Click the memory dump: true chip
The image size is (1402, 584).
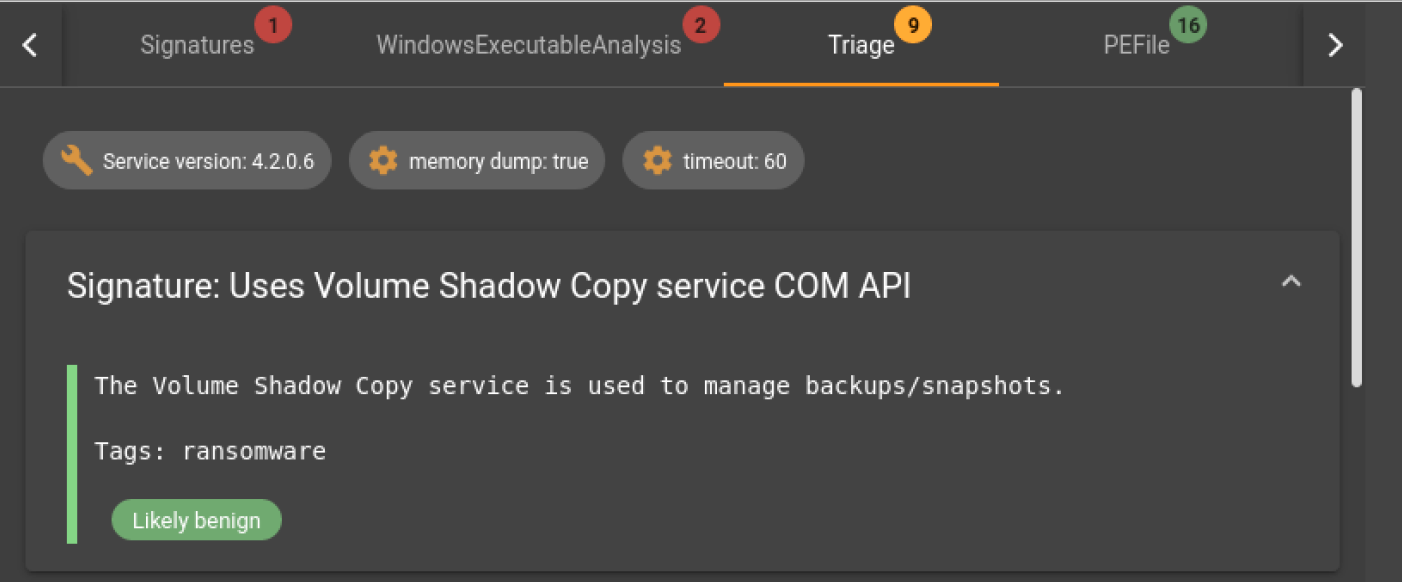point(477,160)
